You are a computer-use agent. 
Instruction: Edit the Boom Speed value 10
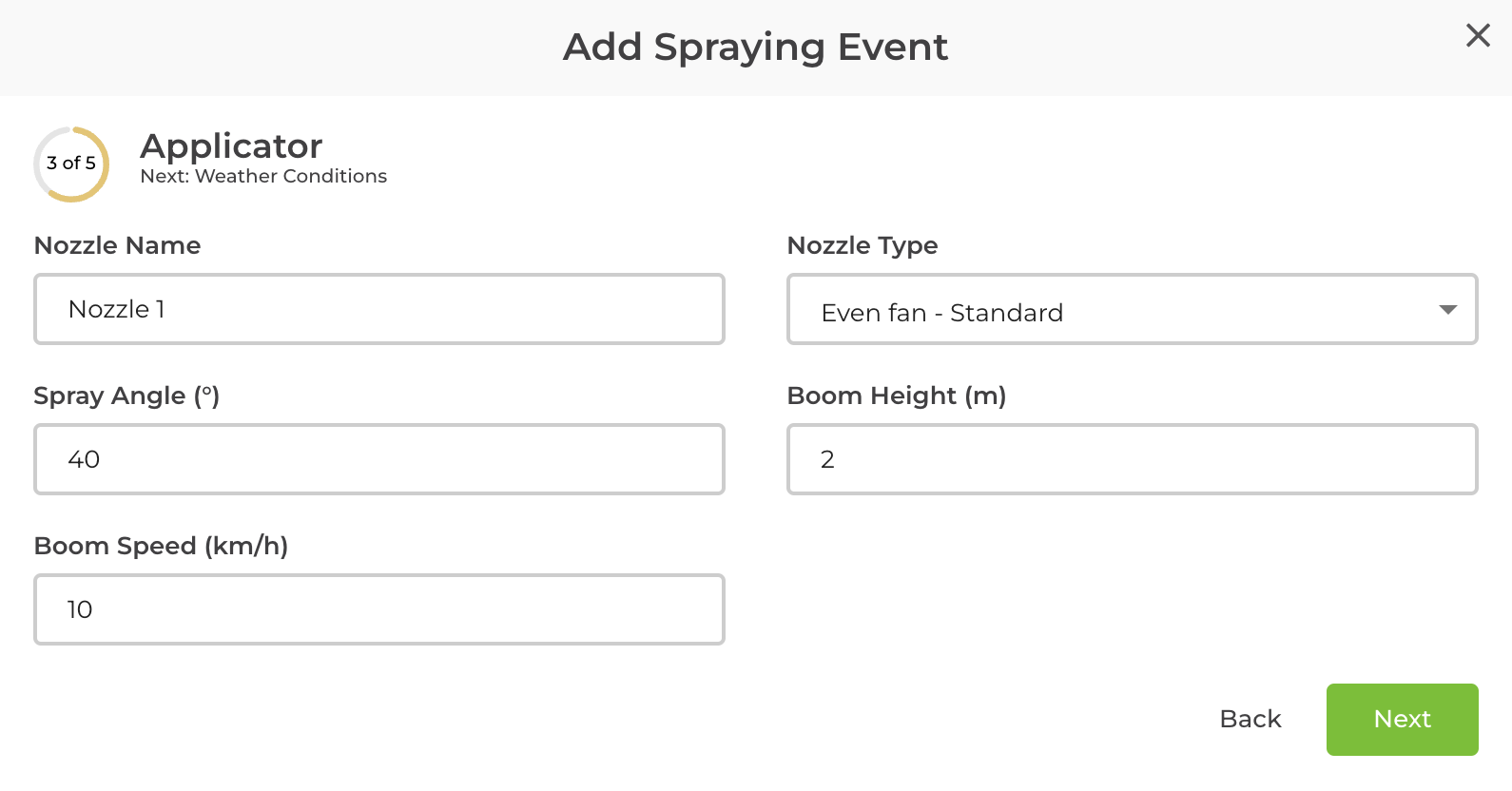pyautogui.click(x=378, y=609)
